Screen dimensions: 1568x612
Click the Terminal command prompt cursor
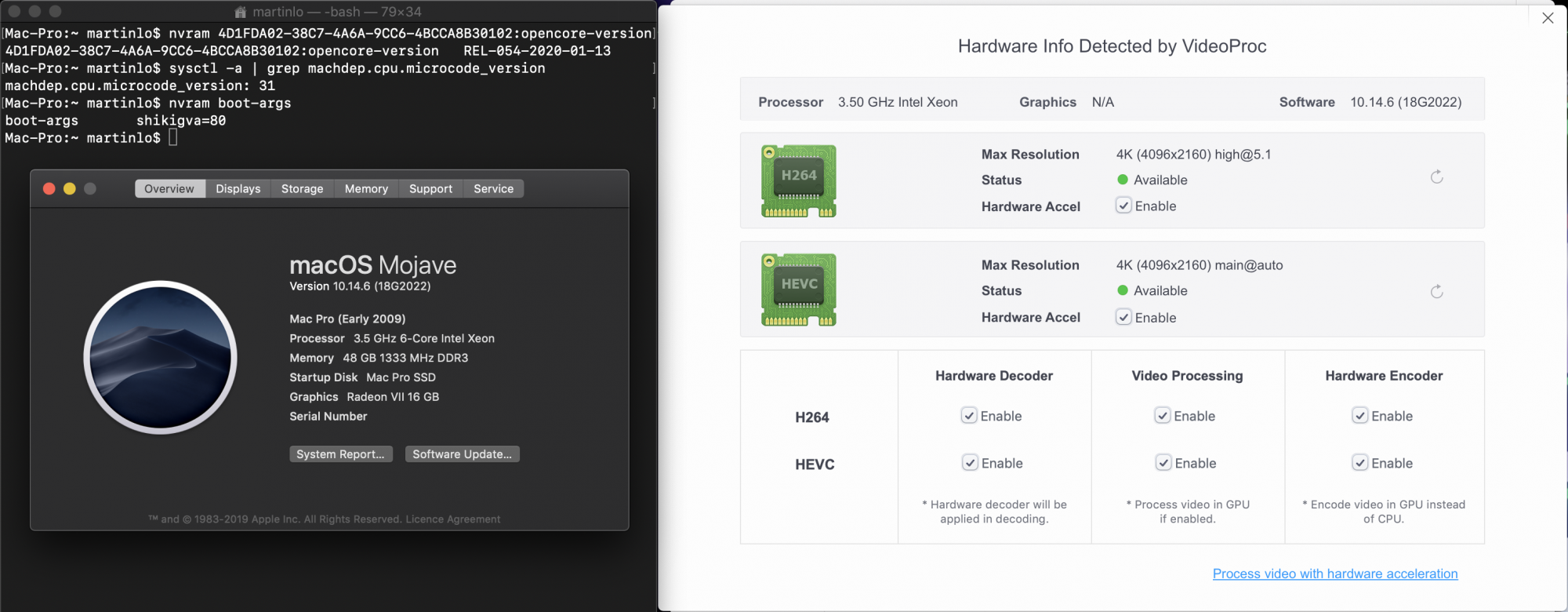[x=173, y=137]
